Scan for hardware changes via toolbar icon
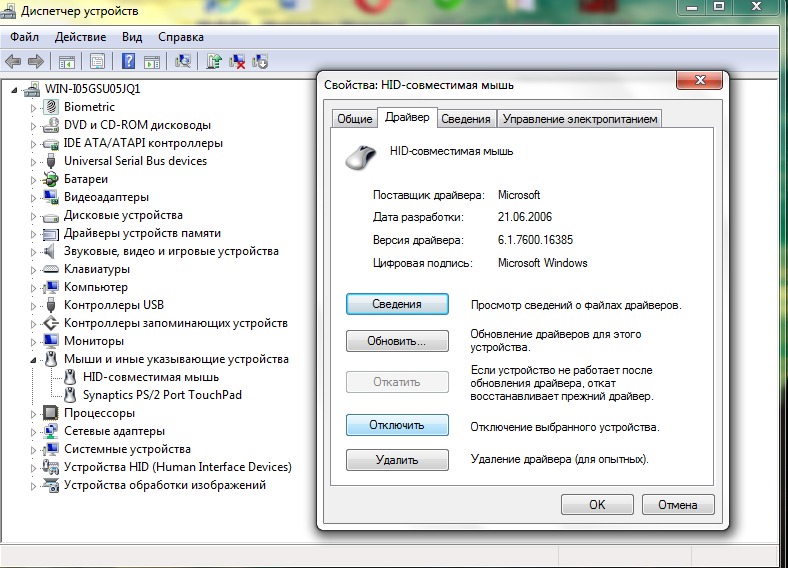 [183, 61]
